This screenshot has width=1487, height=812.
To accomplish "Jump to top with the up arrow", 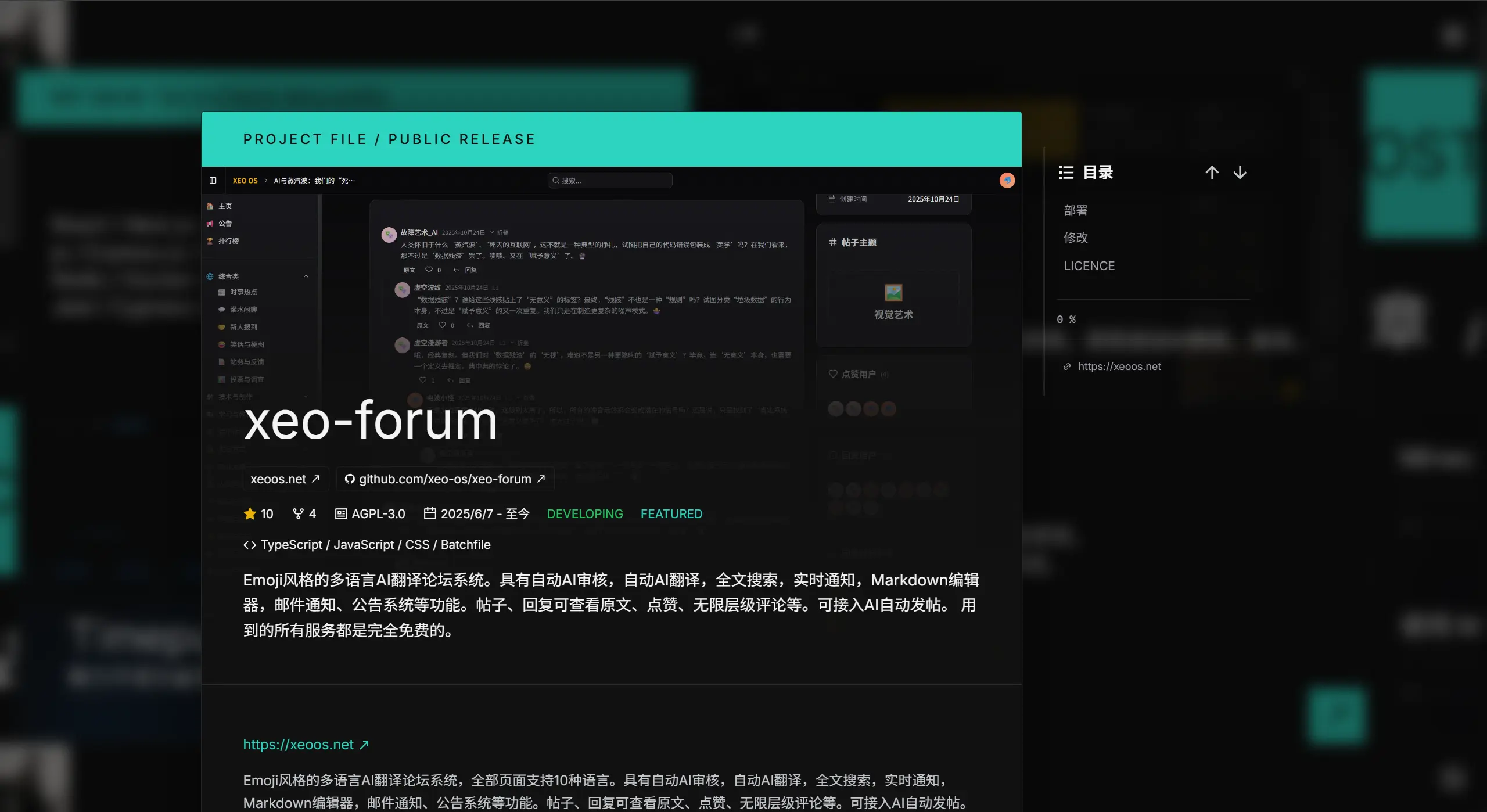I will pyautogui.click(x=1212, y=173).
